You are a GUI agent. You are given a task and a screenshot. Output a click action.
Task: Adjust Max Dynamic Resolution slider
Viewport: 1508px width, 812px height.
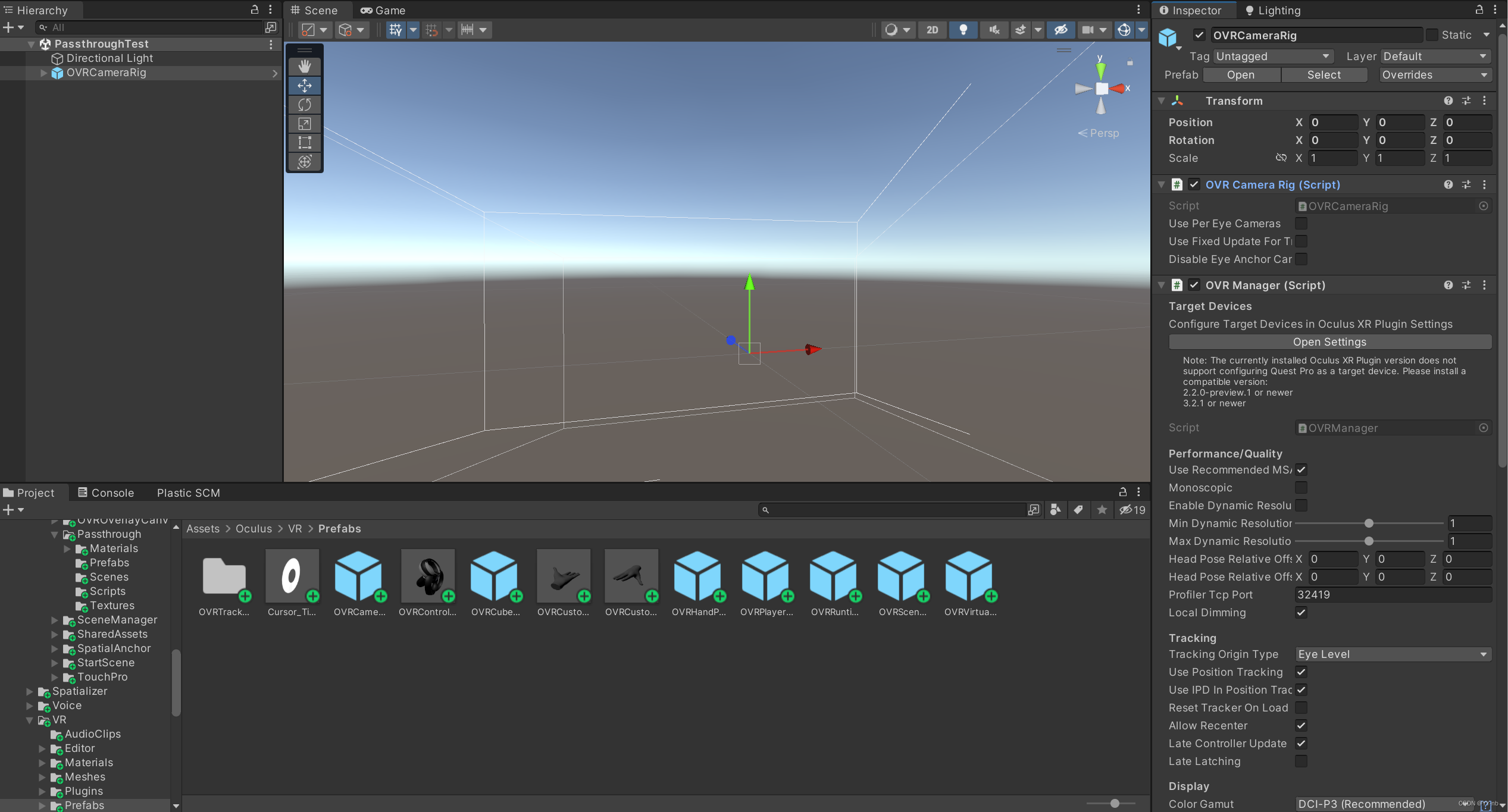click(1369, 541)
